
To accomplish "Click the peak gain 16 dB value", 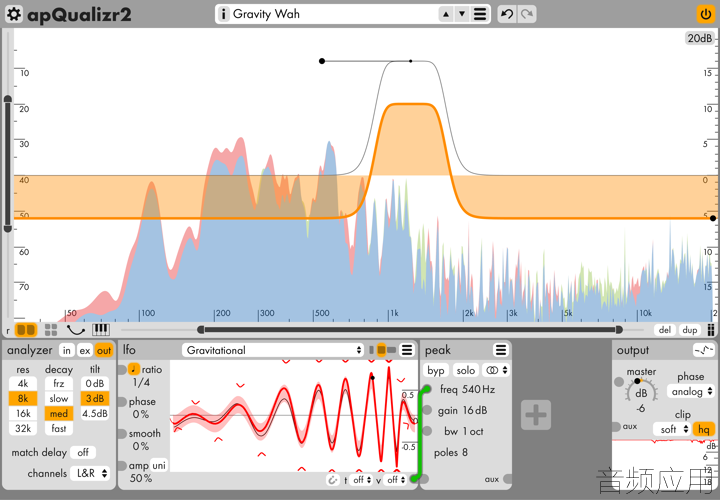I will click(475, 410).
